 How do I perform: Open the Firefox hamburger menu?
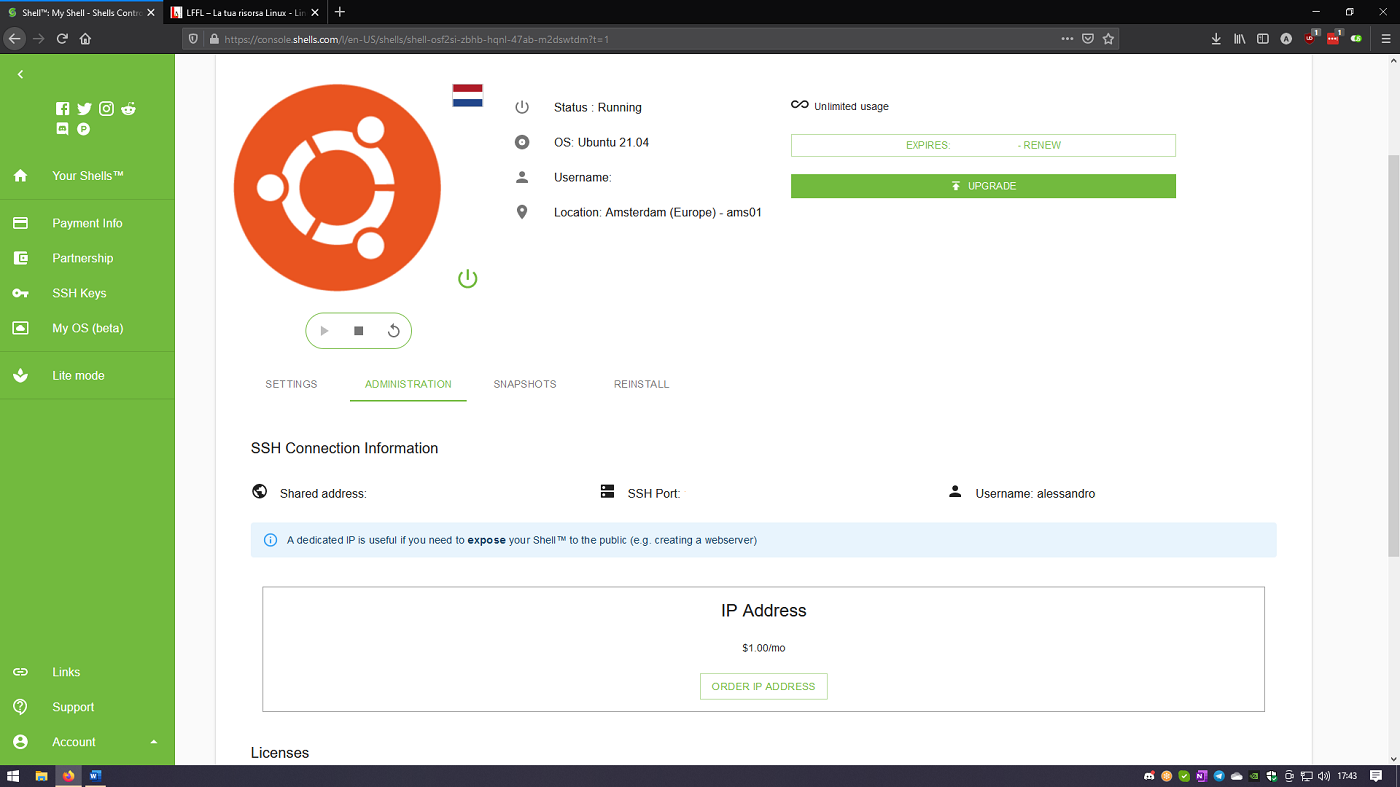point(1385,39)
